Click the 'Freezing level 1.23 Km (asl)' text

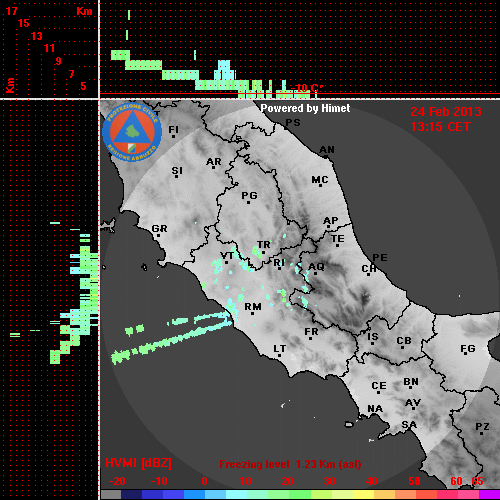click(290, 464)
